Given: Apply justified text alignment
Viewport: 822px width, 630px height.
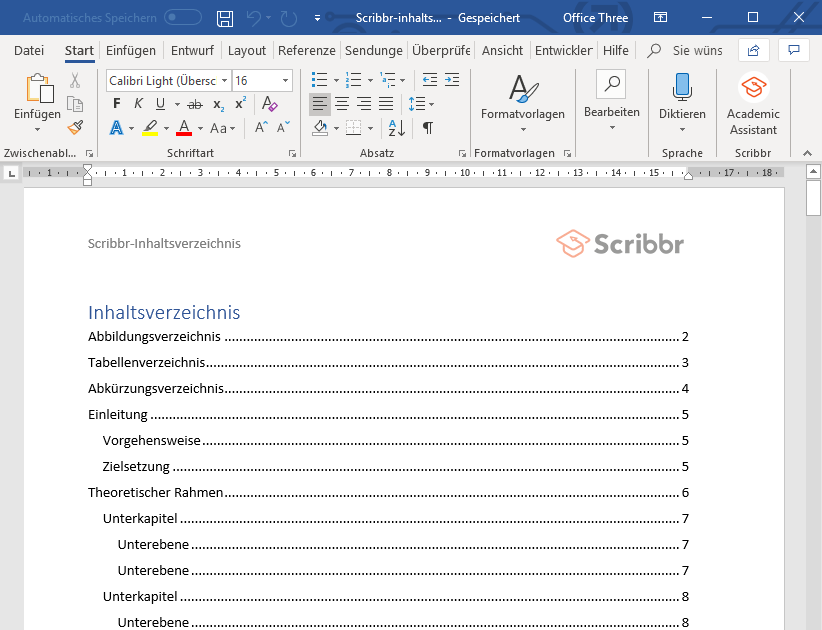Looking at the screenshot, I should [x=386, y=104].
